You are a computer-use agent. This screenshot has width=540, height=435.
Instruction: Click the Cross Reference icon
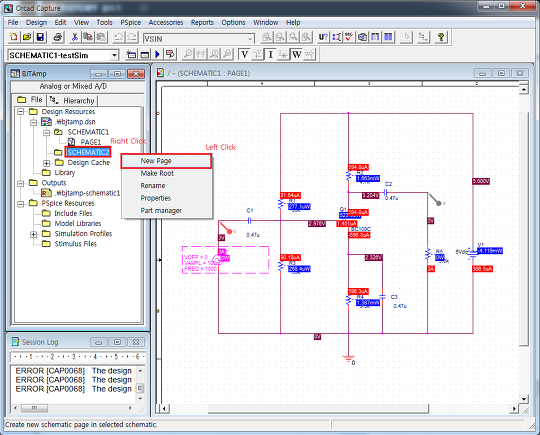(x=375, y=37)
